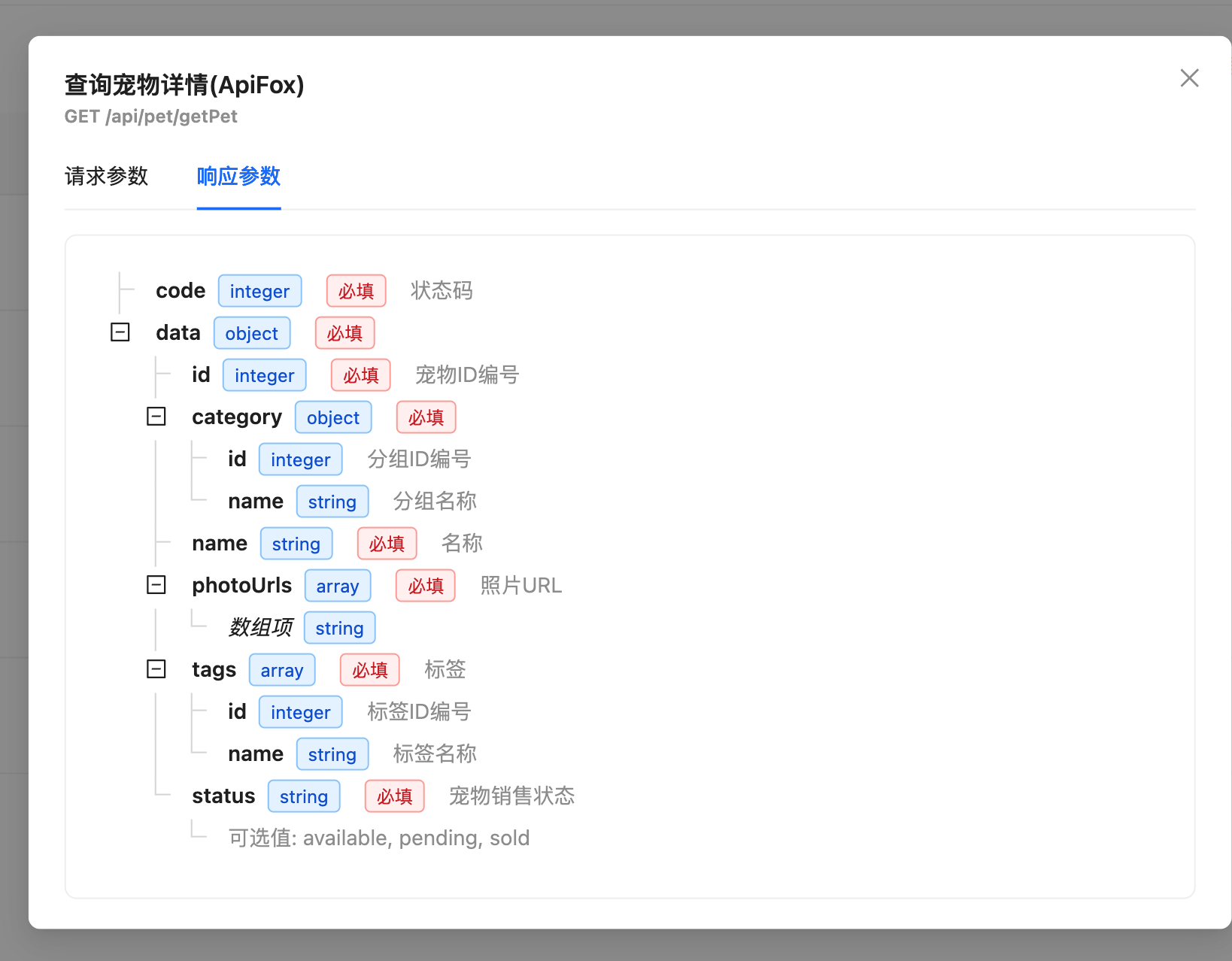Click the integer tag beside 标签ID编号
The image size is (1232, 961).
click(x=300, y=712)
